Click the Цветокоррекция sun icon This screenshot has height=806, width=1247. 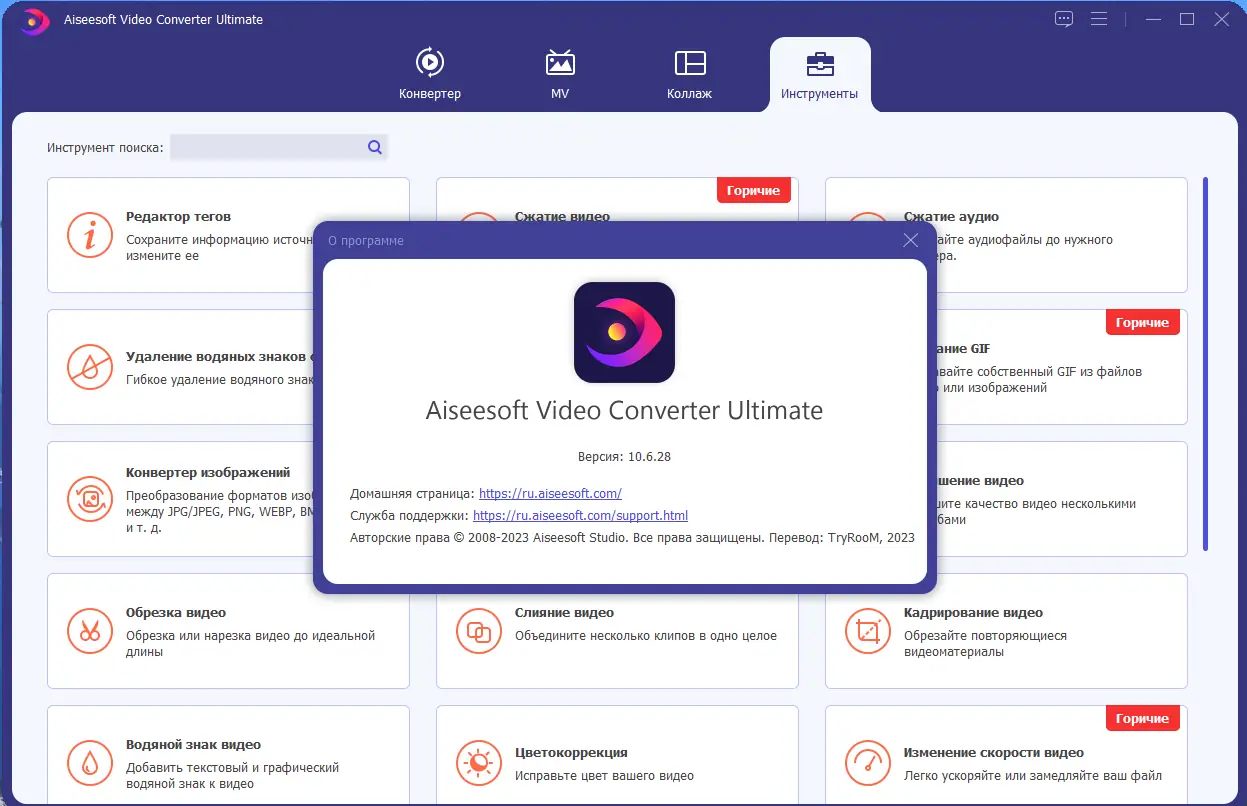coord(480,764)
